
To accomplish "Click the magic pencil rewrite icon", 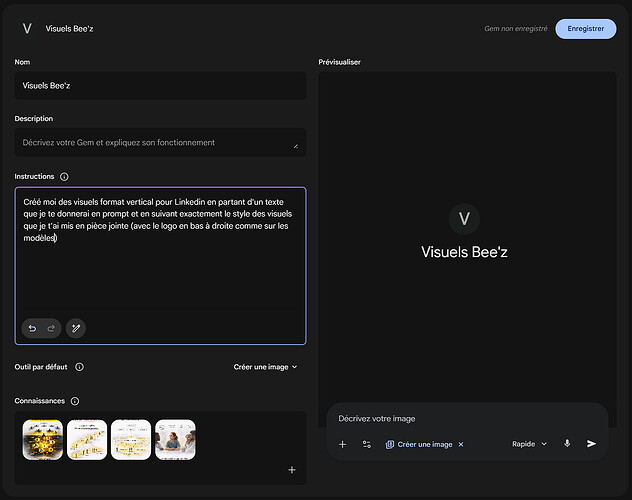I will point(76,328).
